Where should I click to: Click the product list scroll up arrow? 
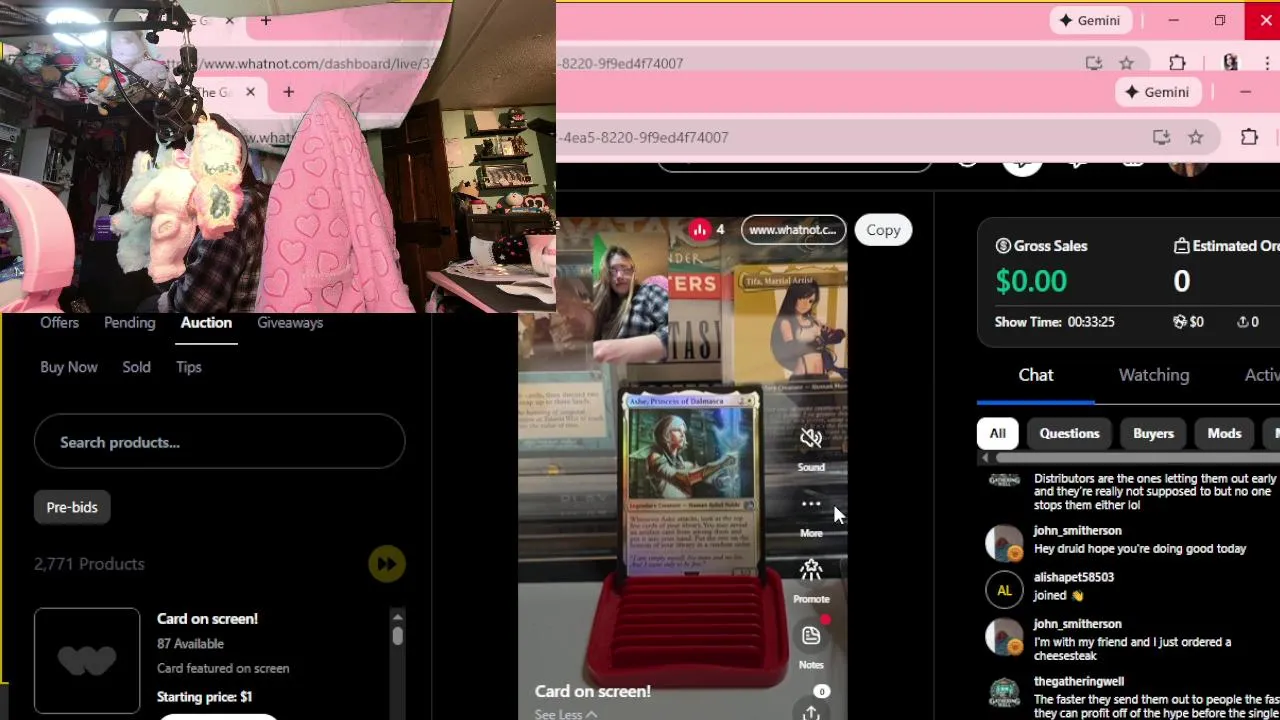(397, 616)
